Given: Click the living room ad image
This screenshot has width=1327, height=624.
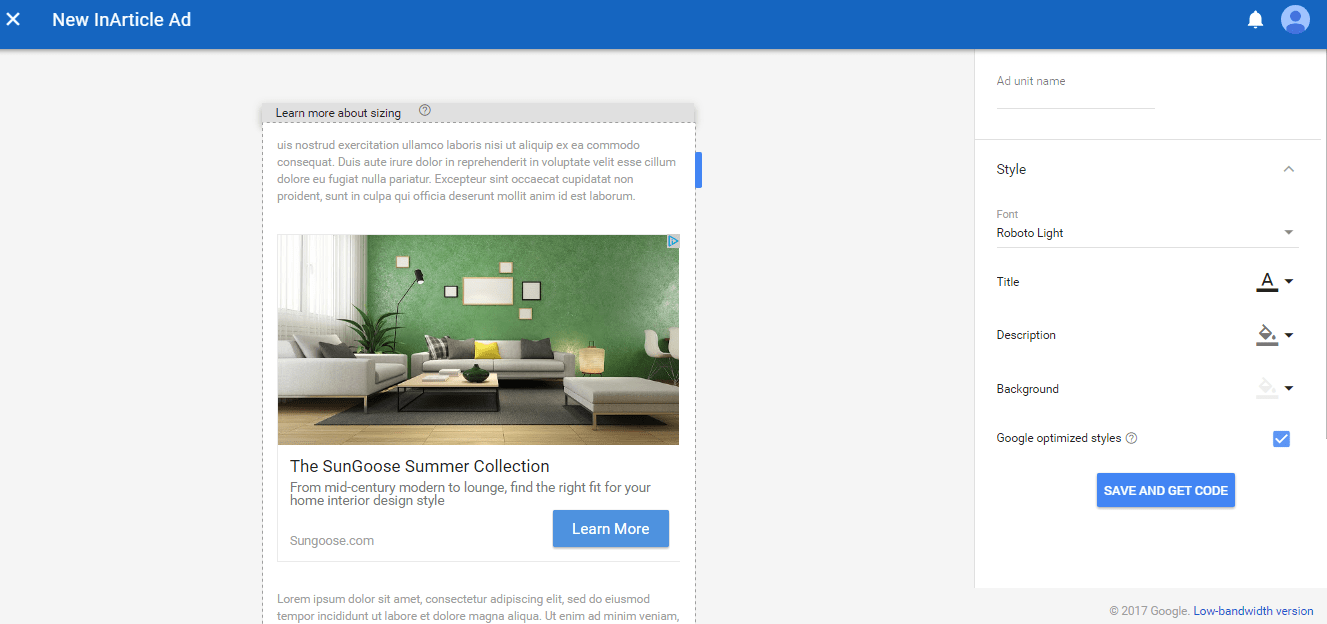Looking at the screenshot, I should (x=478, y=340).
